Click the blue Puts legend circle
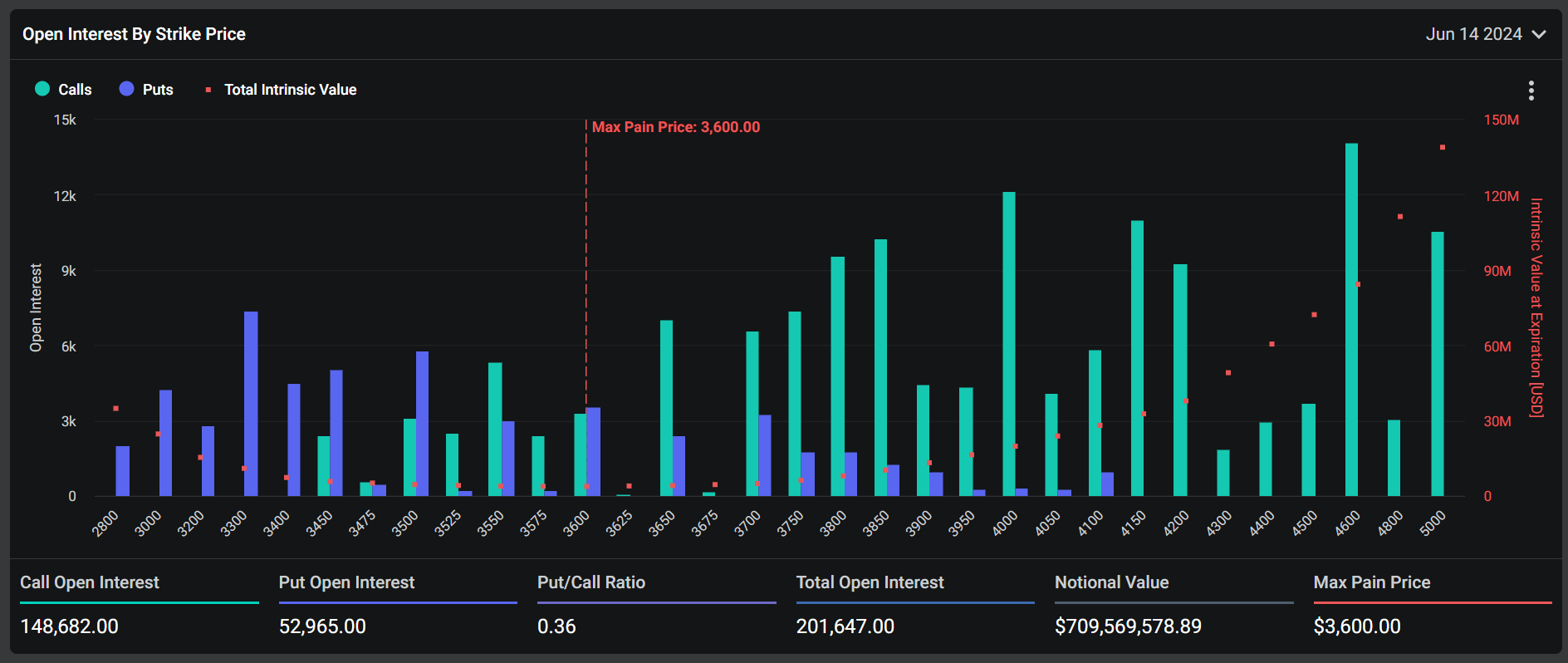 click(126, 89)
